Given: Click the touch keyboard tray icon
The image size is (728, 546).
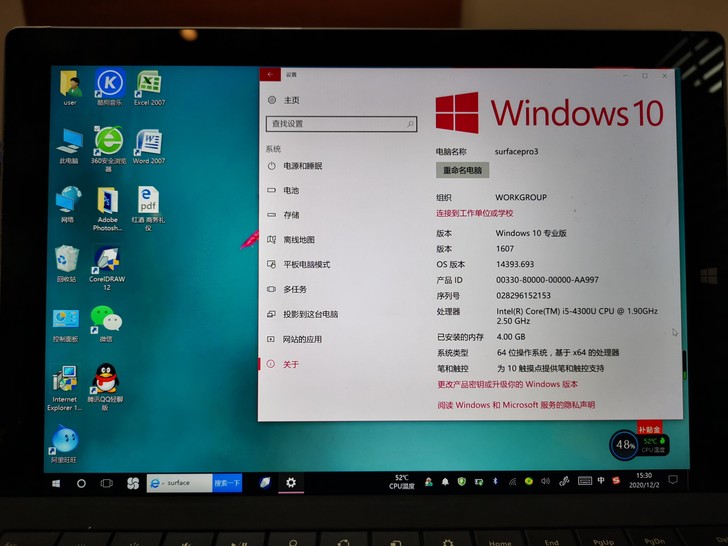Looking at the screenshot, I should 585,481.
